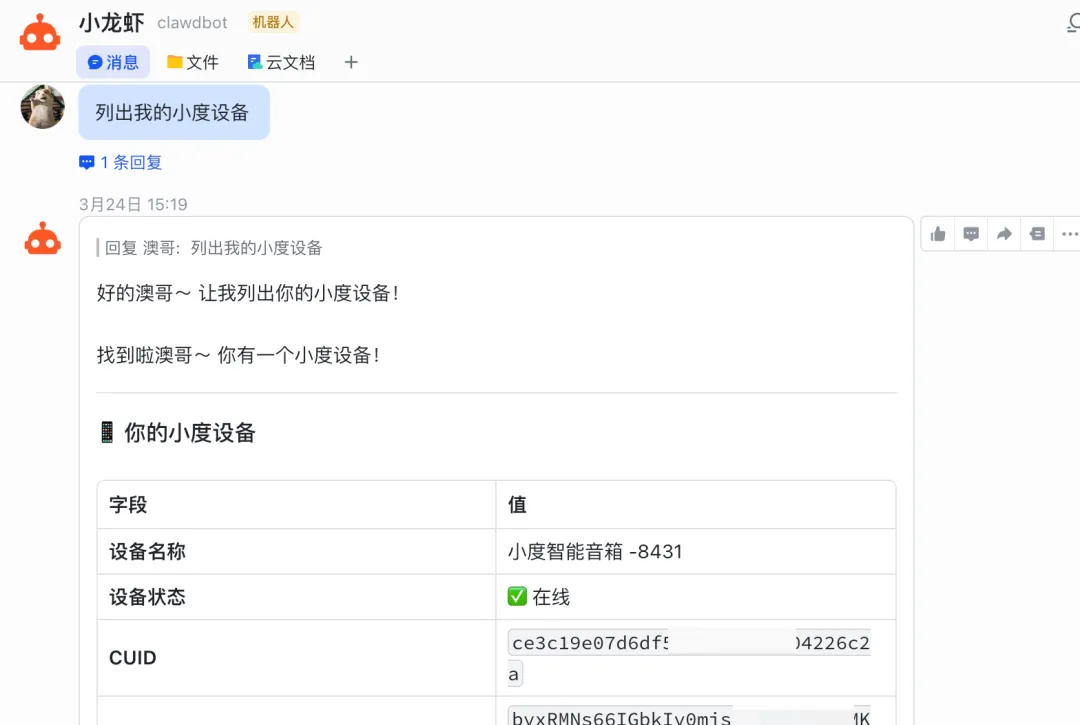
Task: Select the CUID label cell
Action: tap(296, 658)
